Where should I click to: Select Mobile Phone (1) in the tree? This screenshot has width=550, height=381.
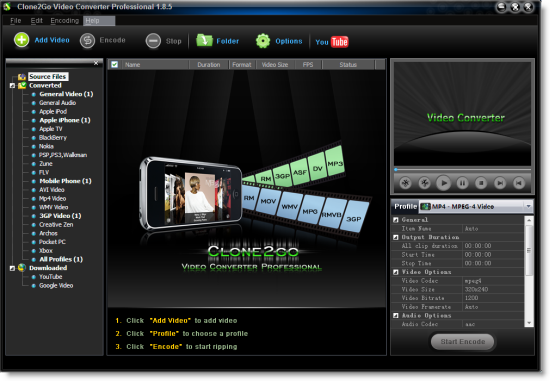click(65, 181)
